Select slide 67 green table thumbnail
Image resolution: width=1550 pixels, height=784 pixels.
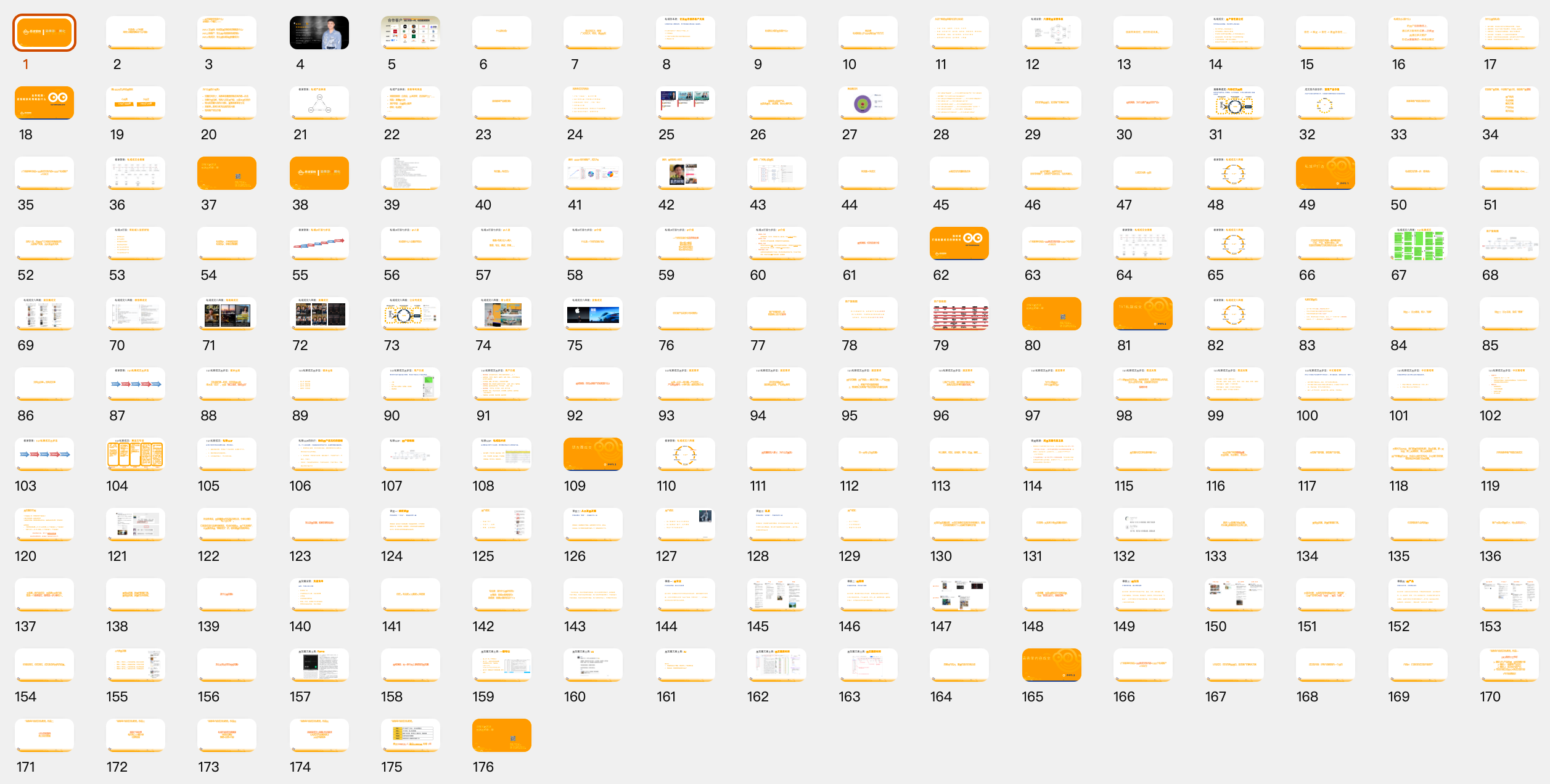coord(1417,243)
